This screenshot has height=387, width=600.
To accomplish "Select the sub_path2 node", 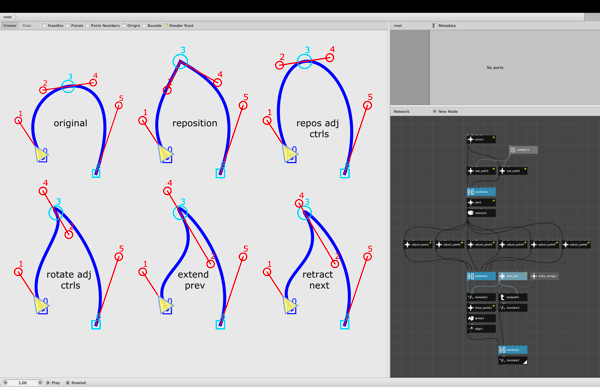I will pos(513,171).
